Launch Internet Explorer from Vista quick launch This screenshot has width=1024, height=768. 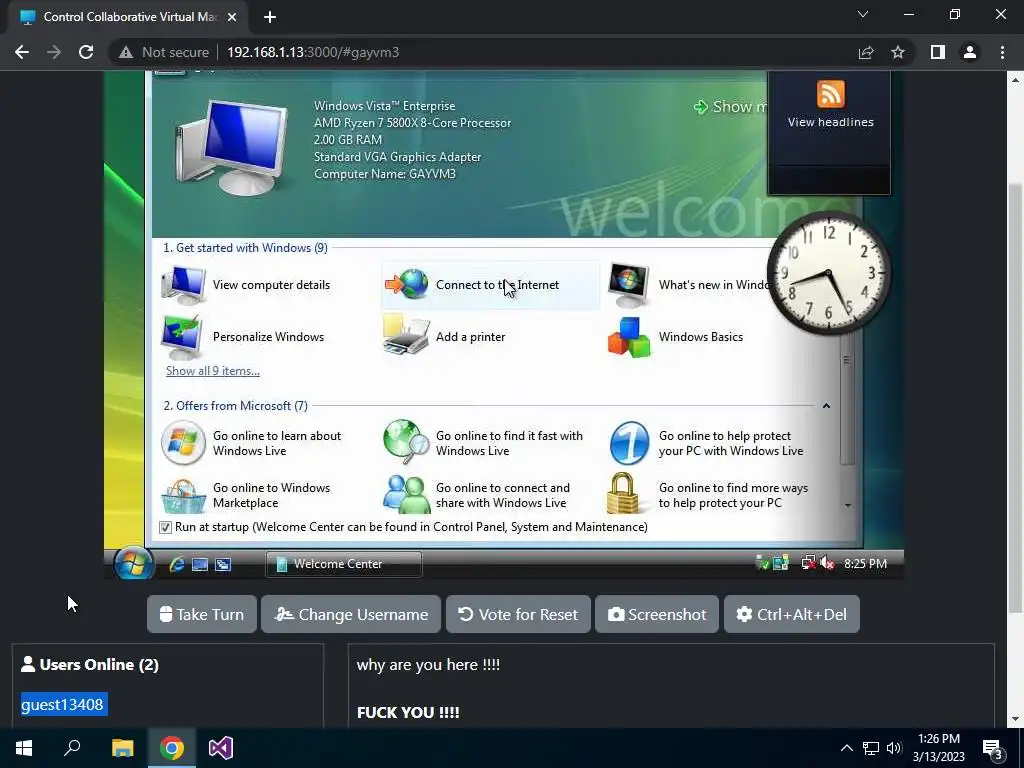point(176,564)
